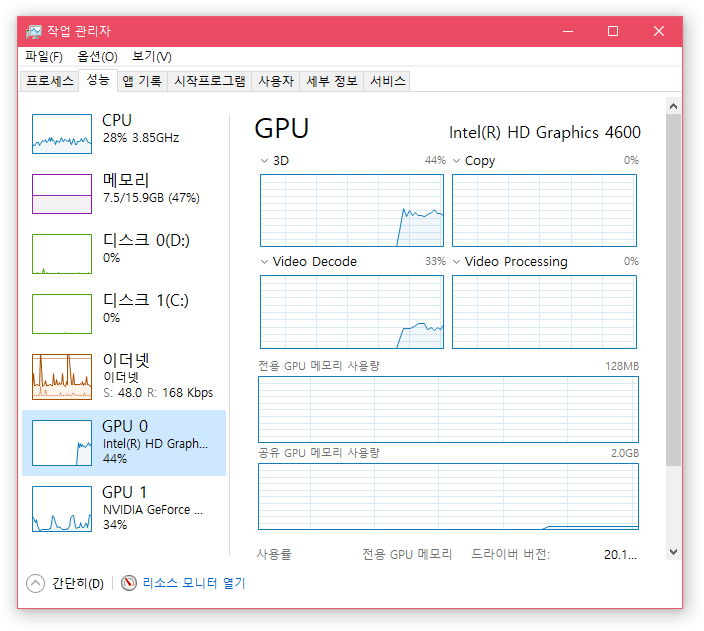This screenshot has height=631, width=704.
Task: Click the Task Manager app icon in title bar
Action: coord(33,31)
